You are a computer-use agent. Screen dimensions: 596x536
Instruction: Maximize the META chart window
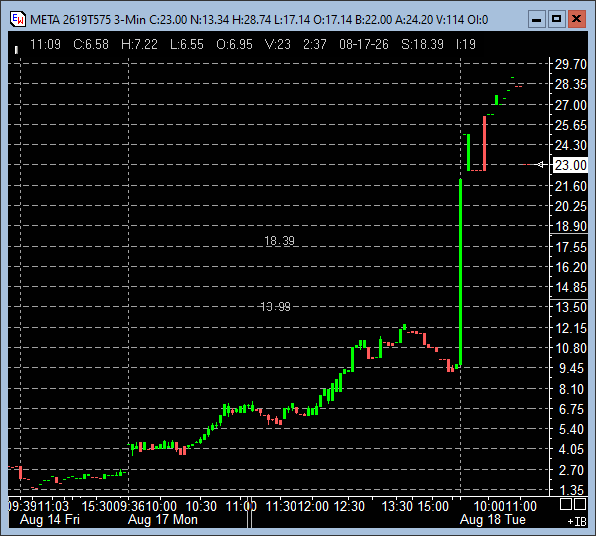point(556,19)
